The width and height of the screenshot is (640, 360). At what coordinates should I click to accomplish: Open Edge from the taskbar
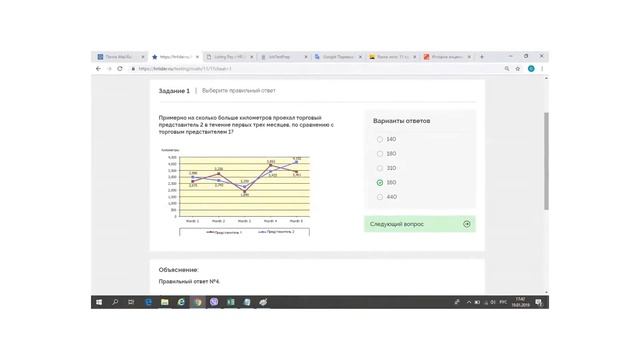149,302
